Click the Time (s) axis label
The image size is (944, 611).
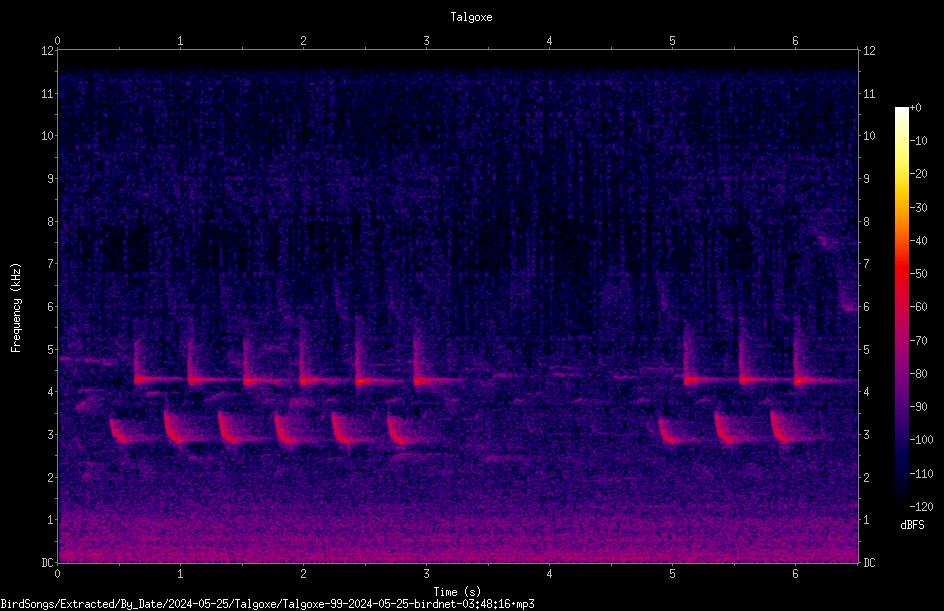coord(457,592)
